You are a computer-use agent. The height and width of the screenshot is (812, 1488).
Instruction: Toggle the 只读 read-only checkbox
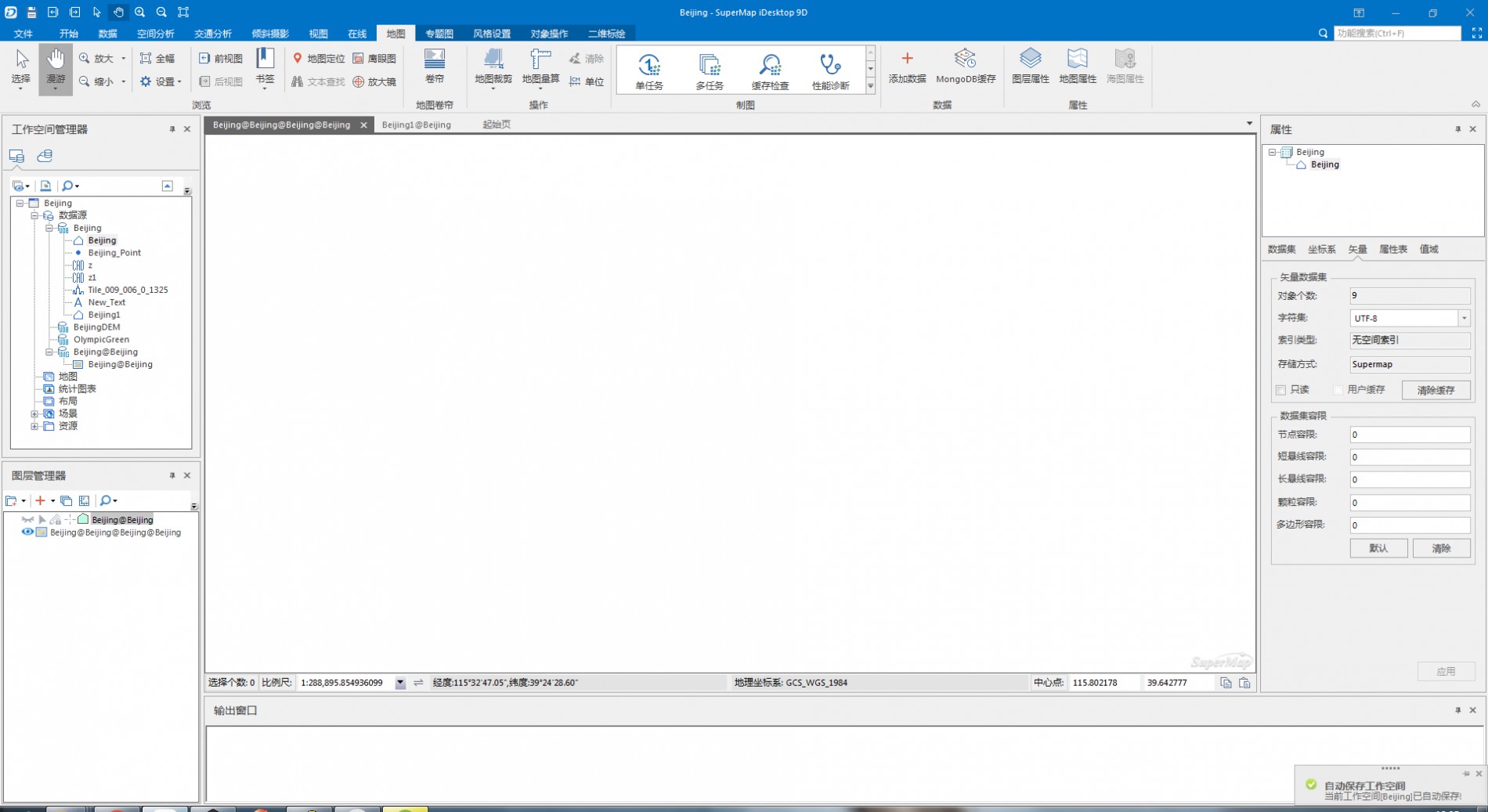click(1281, 390)
